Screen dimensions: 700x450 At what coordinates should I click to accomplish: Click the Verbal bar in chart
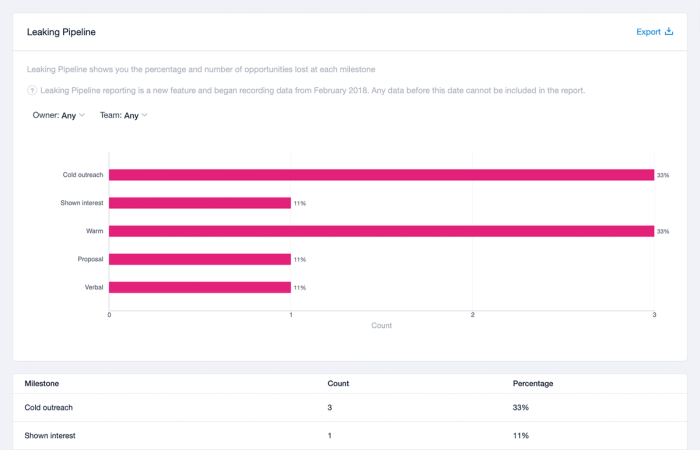pyautogui.click(x=200, y=287)
